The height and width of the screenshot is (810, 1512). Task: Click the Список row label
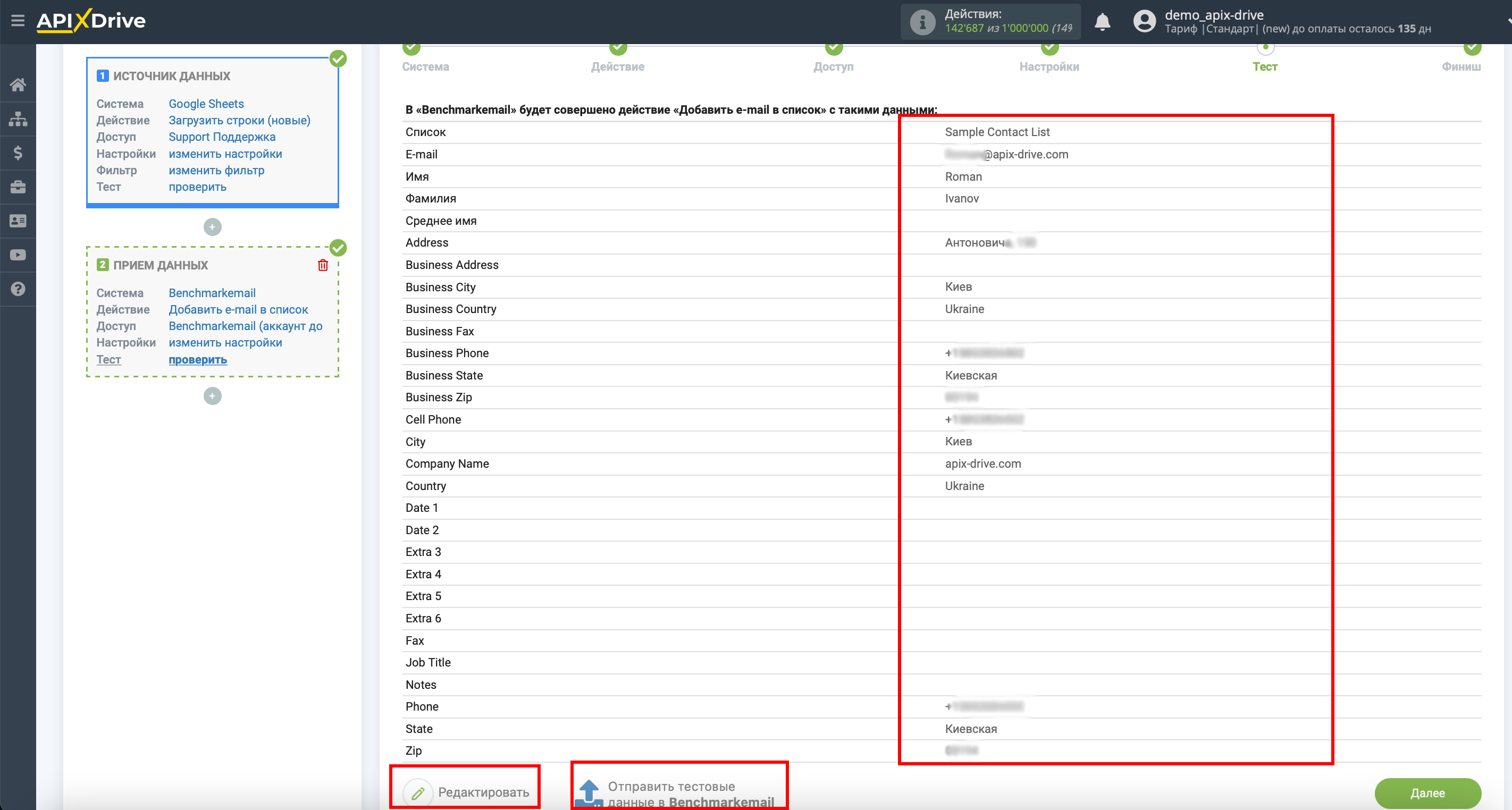pyautogui.click(x=425, y=132)
